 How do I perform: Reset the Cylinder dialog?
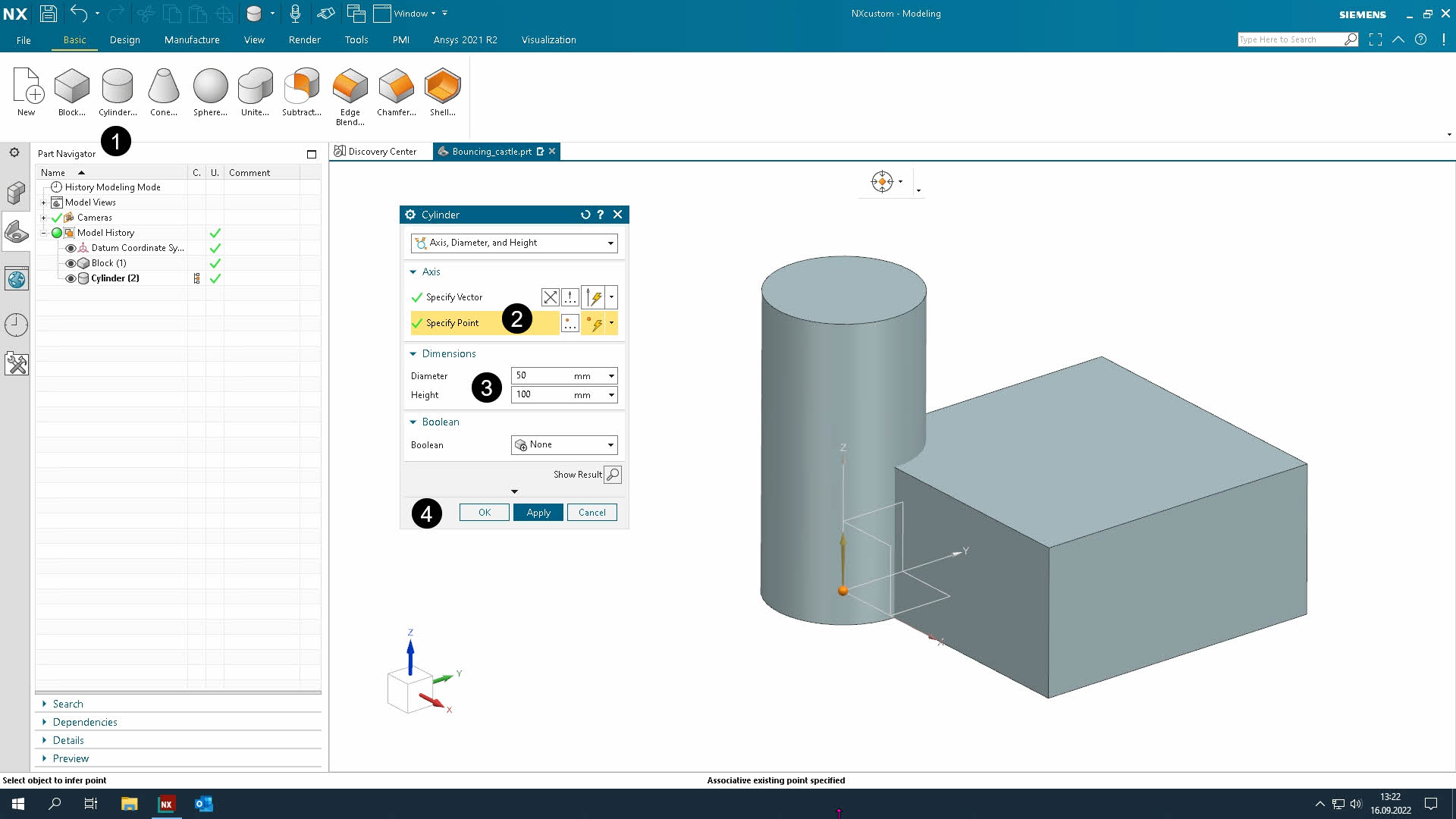click(585, 215)
